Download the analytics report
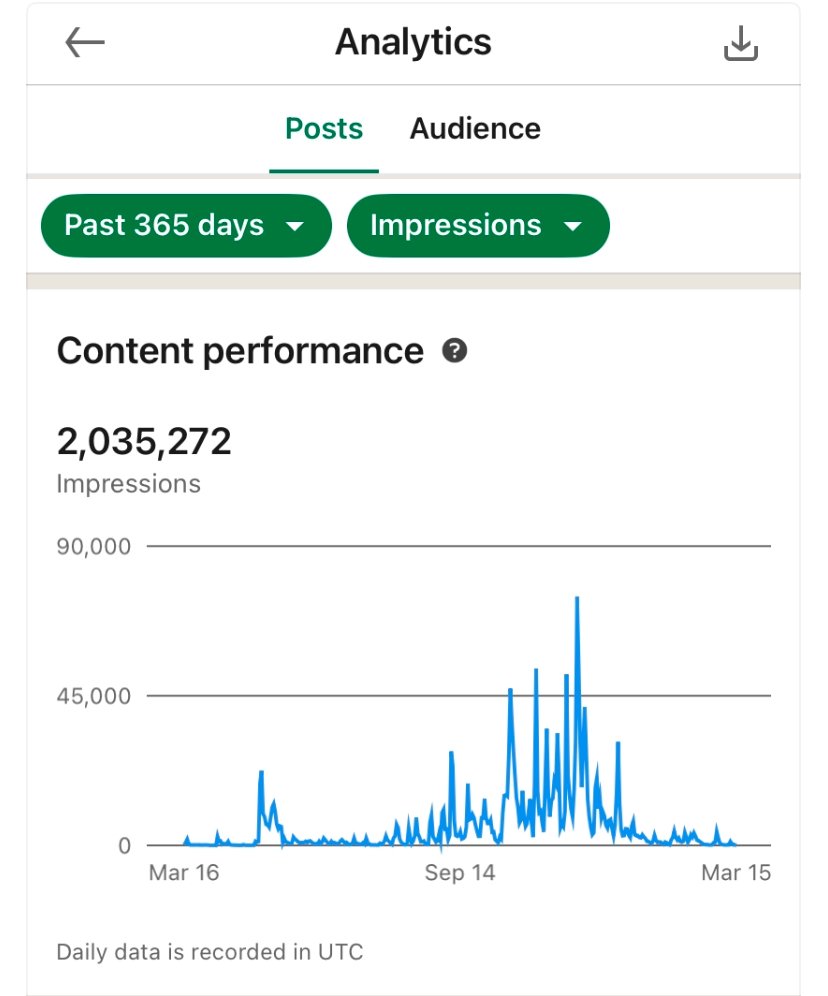The image size is (828, 996). [741, 44]
